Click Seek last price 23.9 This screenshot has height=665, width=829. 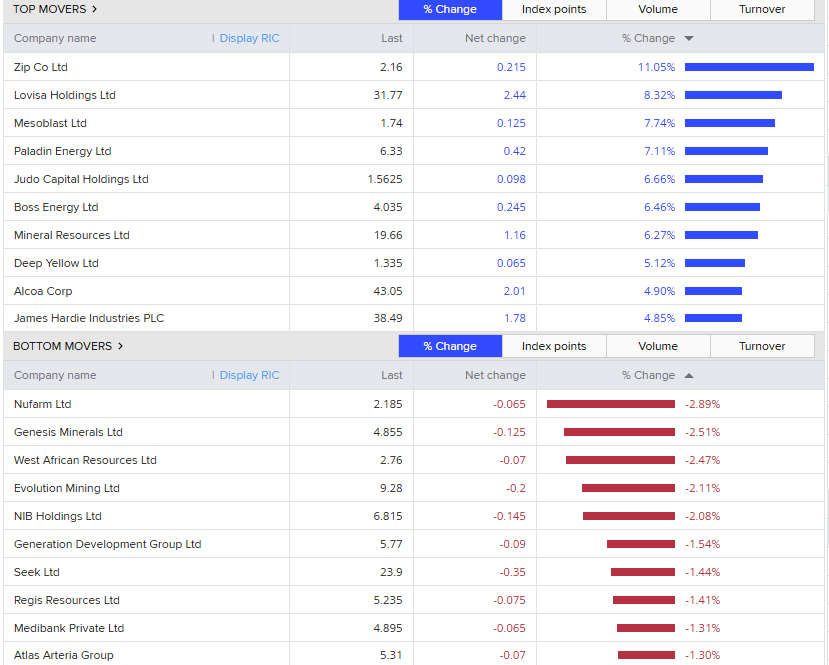(391, 572)
